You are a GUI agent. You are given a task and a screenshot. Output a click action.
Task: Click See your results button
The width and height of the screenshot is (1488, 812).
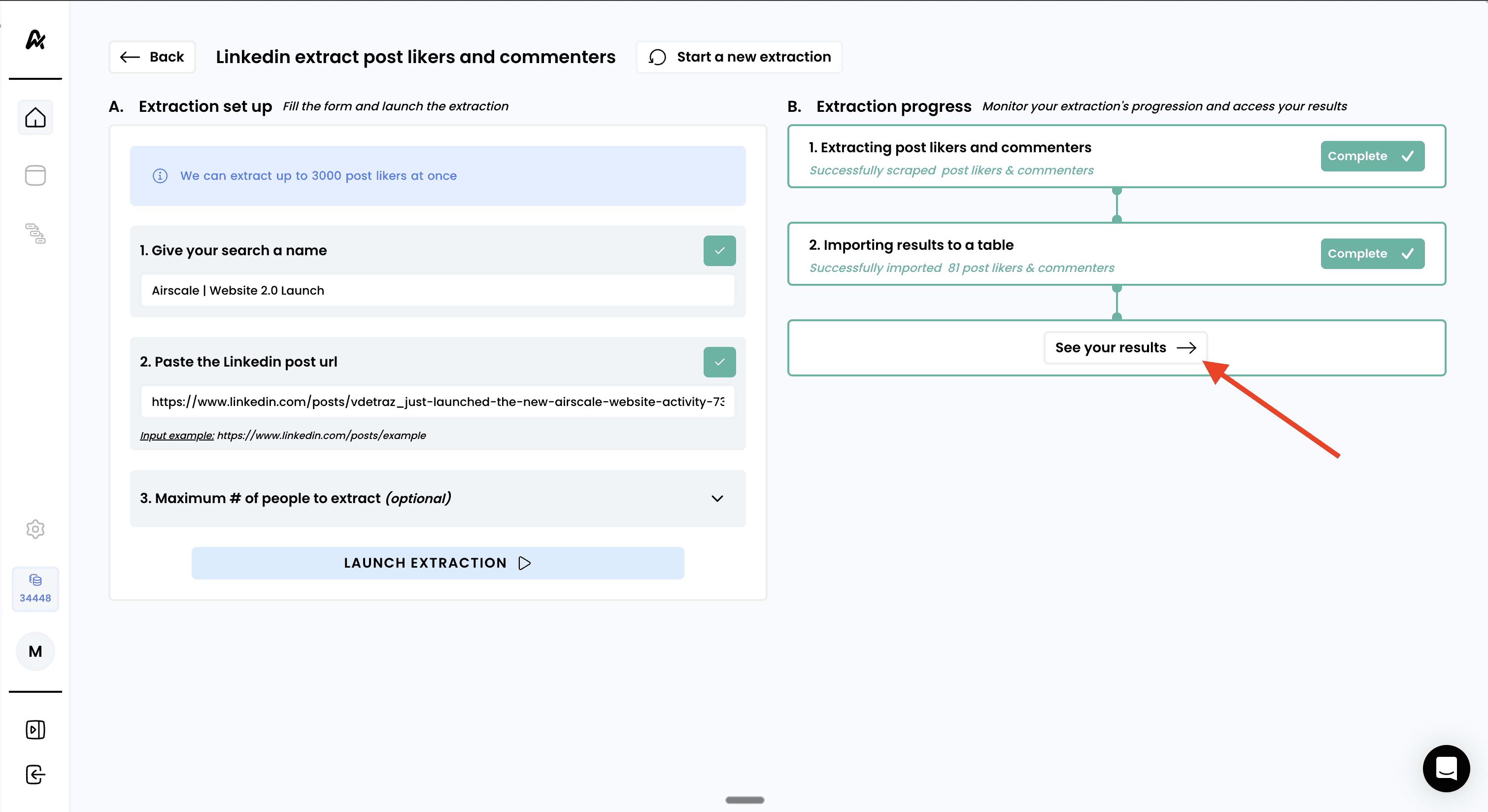coord(1125,347)
